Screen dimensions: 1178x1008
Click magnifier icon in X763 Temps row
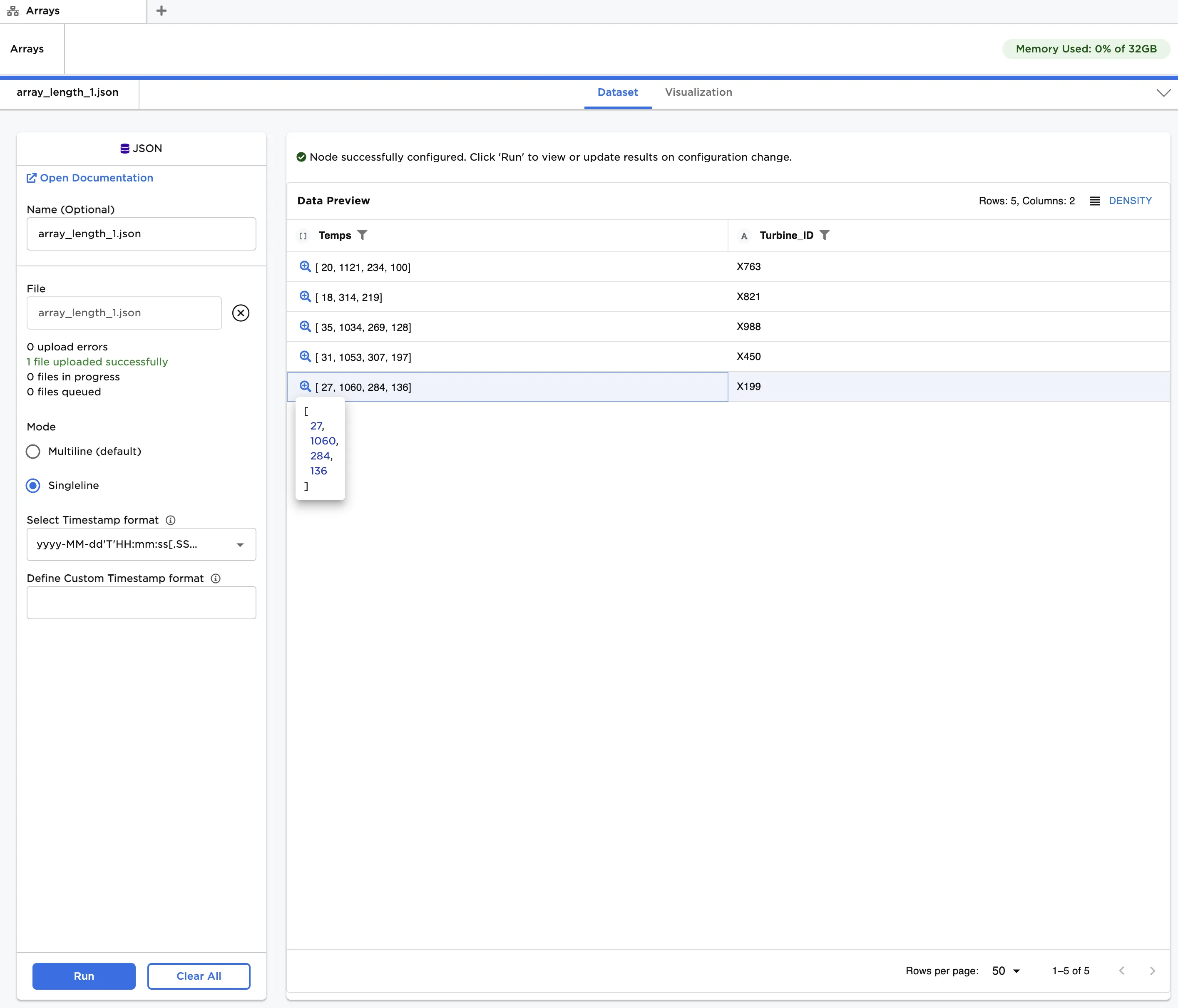coord(305,267)
